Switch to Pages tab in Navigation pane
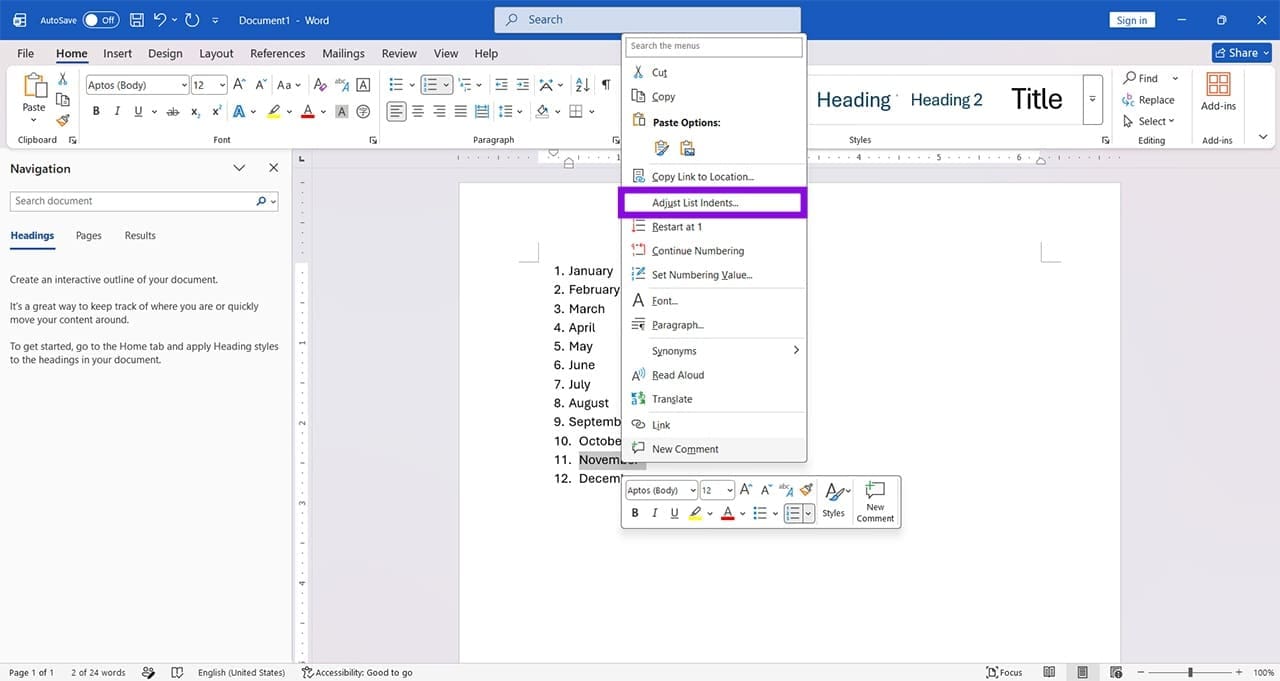 89,236
